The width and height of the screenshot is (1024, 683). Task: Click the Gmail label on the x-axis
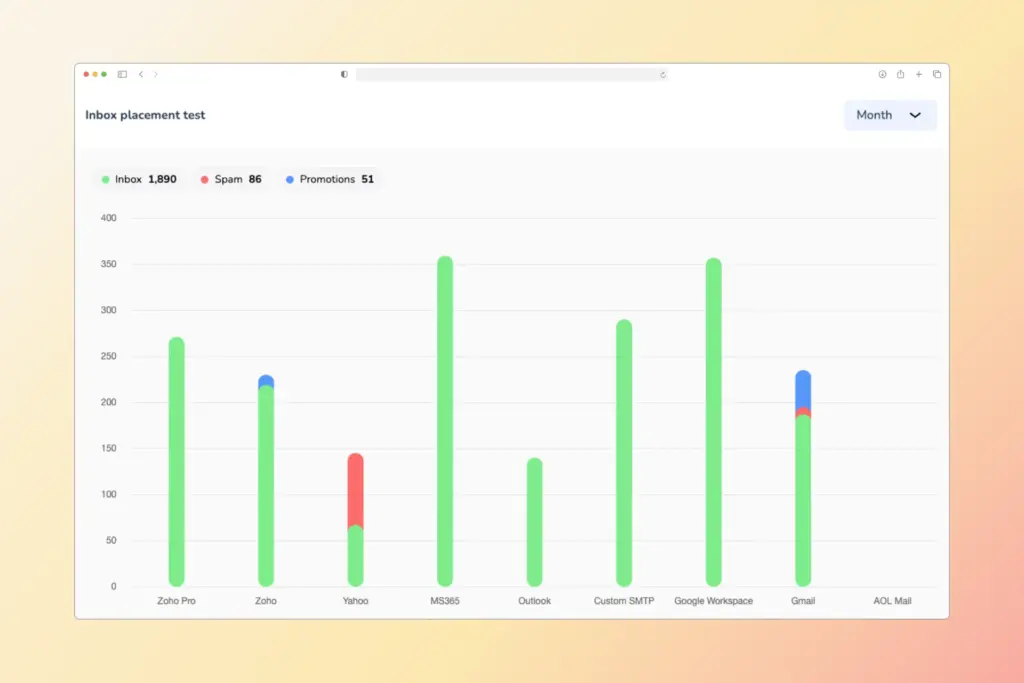(x=802, y=601)
